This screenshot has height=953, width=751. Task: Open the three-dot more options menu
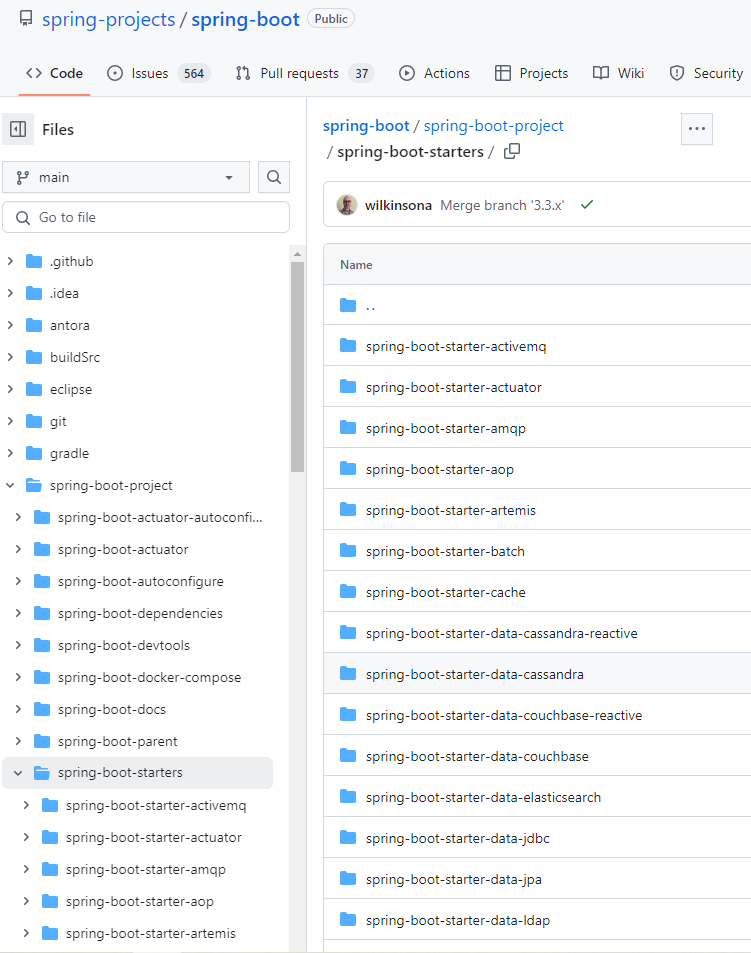[697, 129]
